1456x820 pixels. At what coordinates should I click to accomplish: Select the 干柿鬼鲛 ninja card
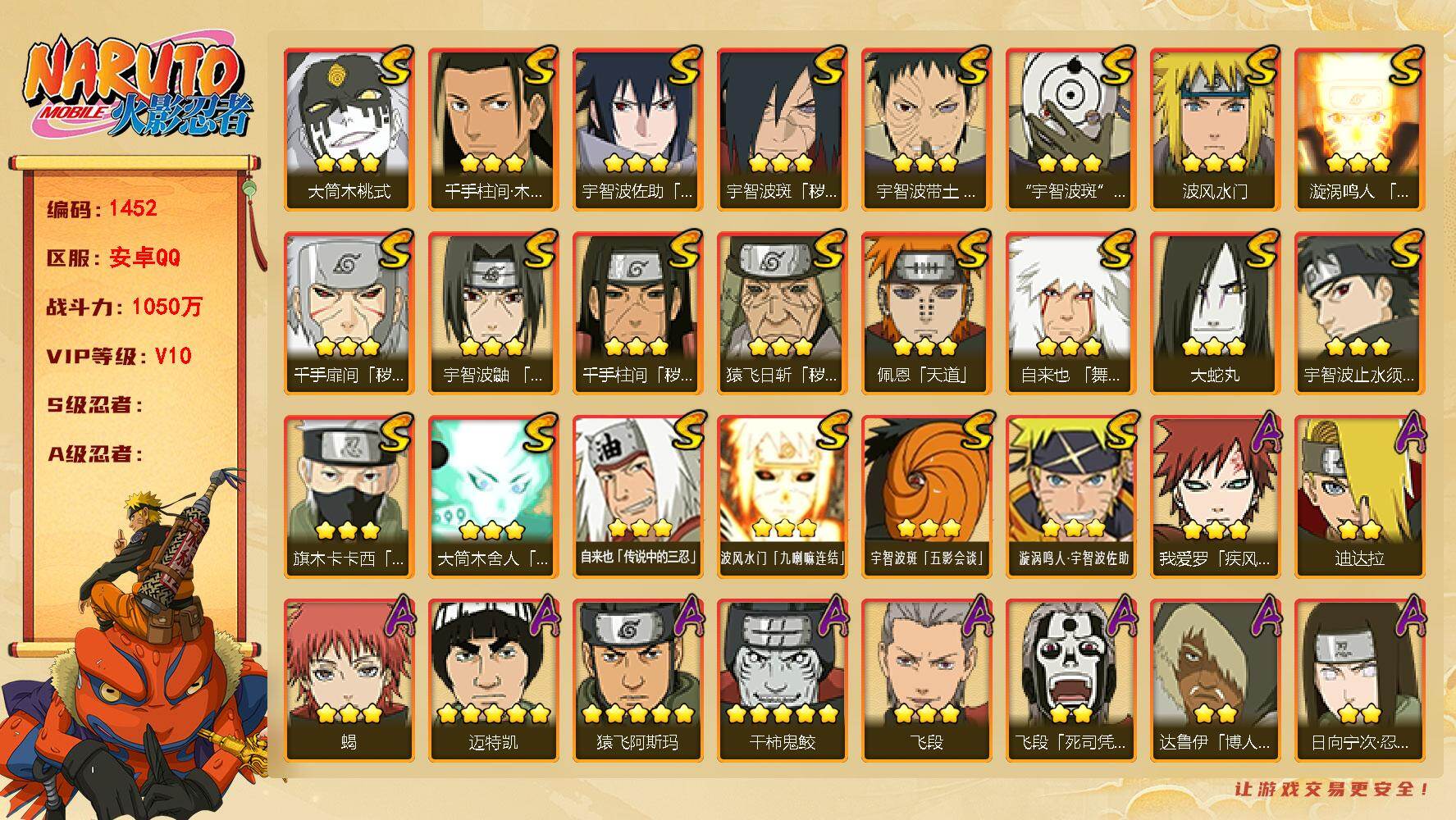782,681
